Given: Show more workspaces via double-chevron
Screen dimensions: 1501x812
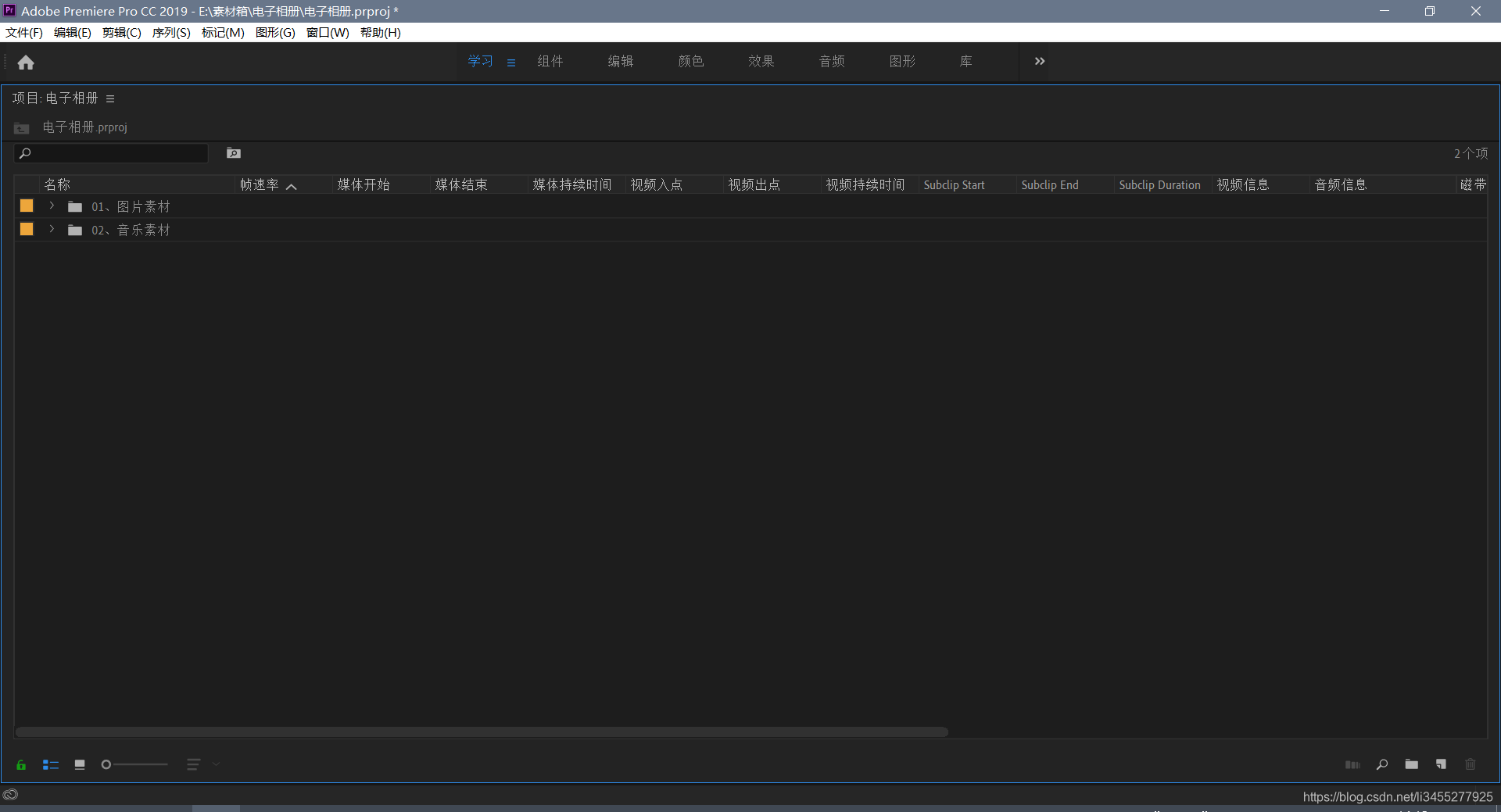Looking at the screenshot, I should [1040, 61].
